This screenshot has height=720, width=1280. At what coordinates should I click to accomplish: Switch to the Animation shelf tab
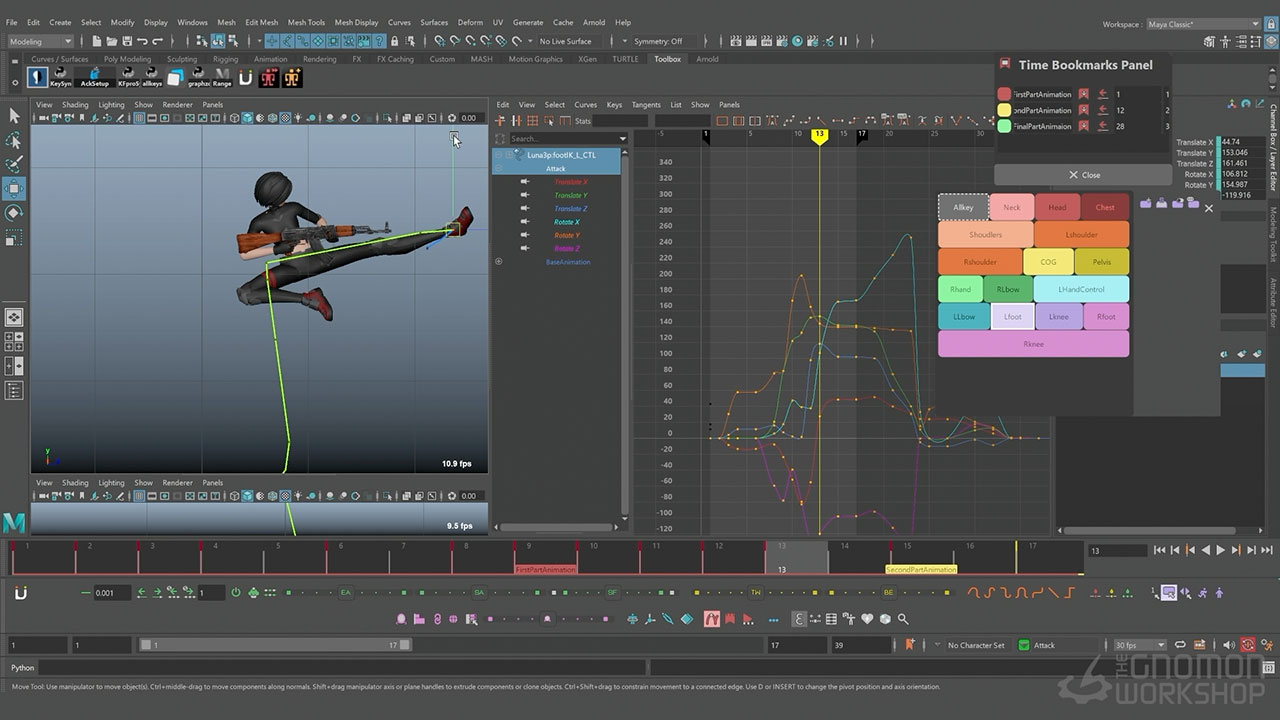click(x=270, y=59)
